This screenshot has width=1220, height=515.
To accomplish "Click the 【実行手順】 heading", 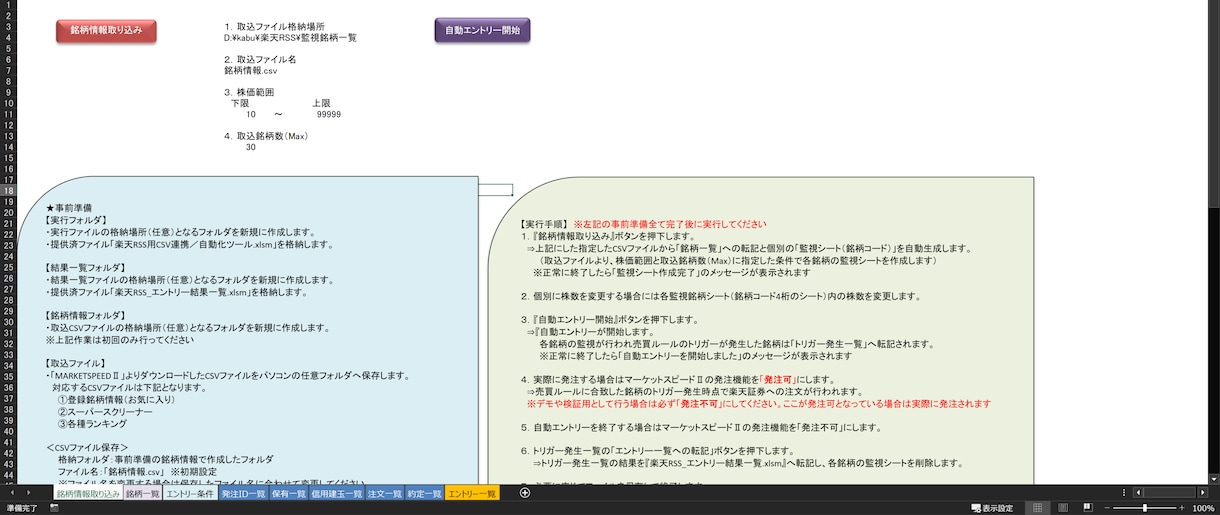I will (544, 224).
